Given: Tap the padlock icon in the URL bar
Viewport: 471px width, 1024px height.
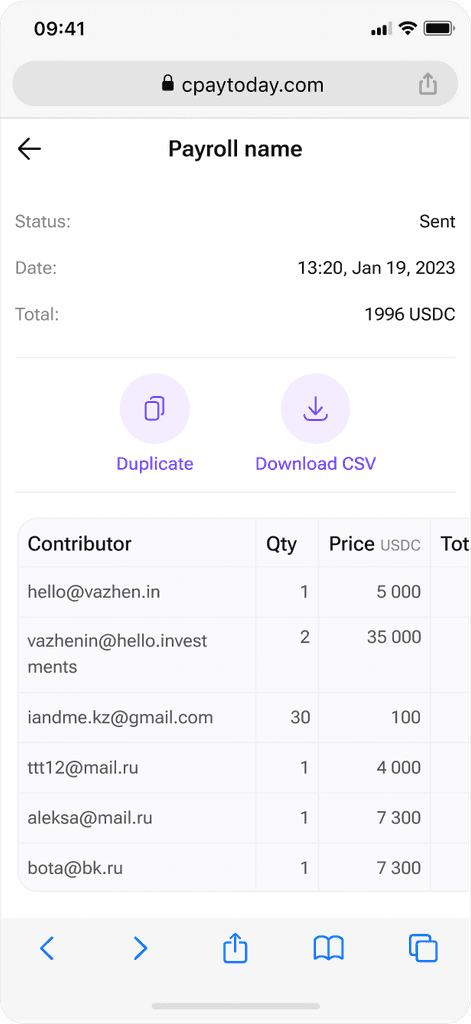Looking at the screenshot, I should click(x=168, y=84).
